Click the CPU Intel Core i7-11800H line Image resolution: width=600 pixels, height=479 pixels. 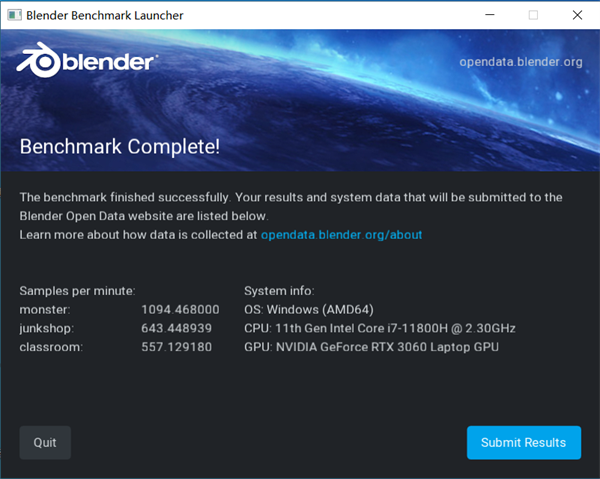[x=379, y=328]
